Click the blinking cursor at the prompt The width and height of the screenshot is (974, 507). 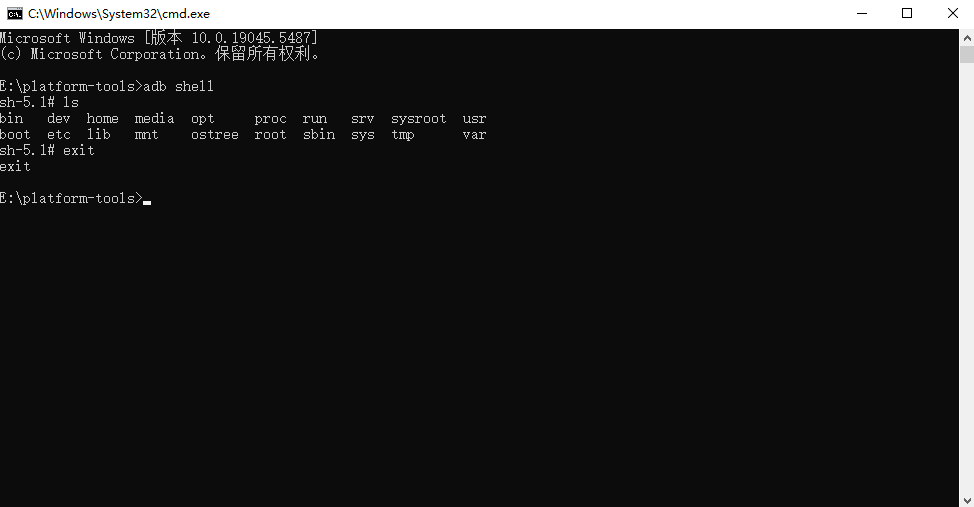point(147,203)
